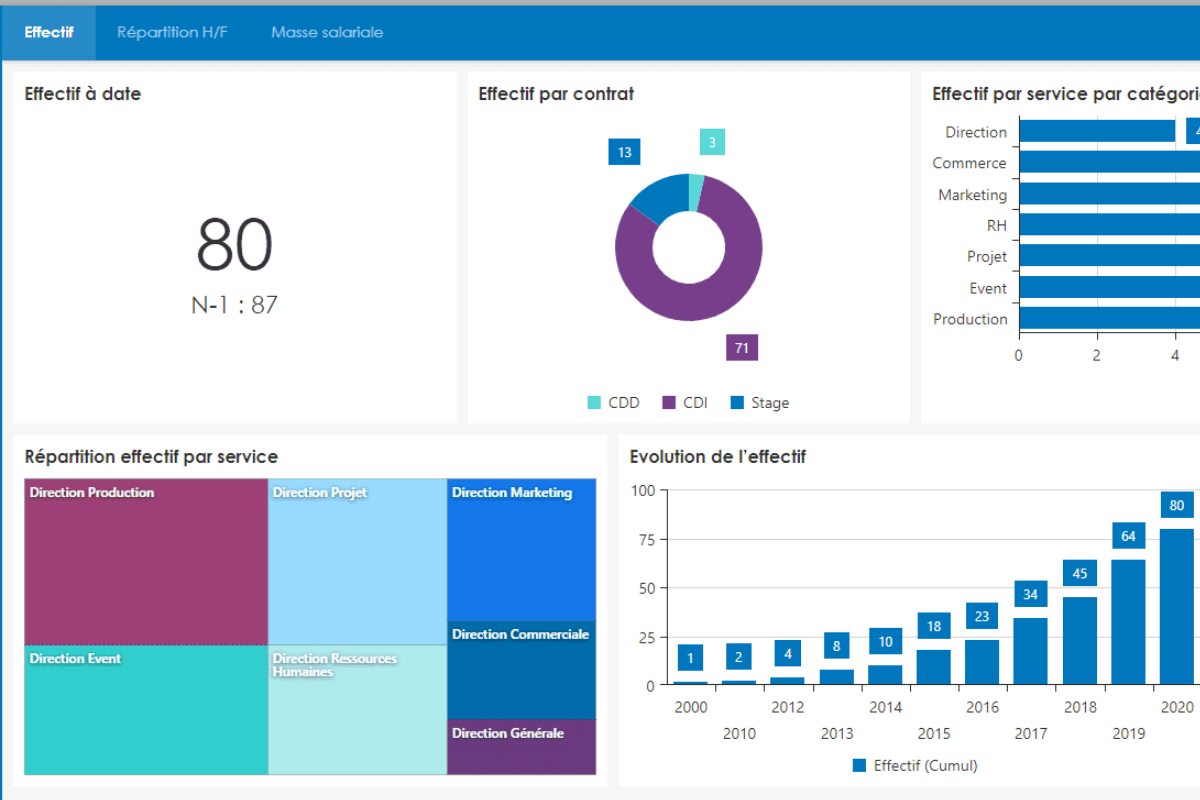The height and width of the screenshot is (800, 1200).
Task: Switch to the Effectif tab
Action: click(x=48, y=32)
